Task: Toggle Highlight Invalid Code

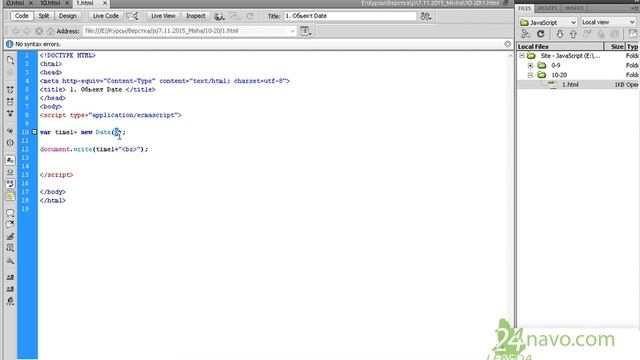Action: point(10,172)
